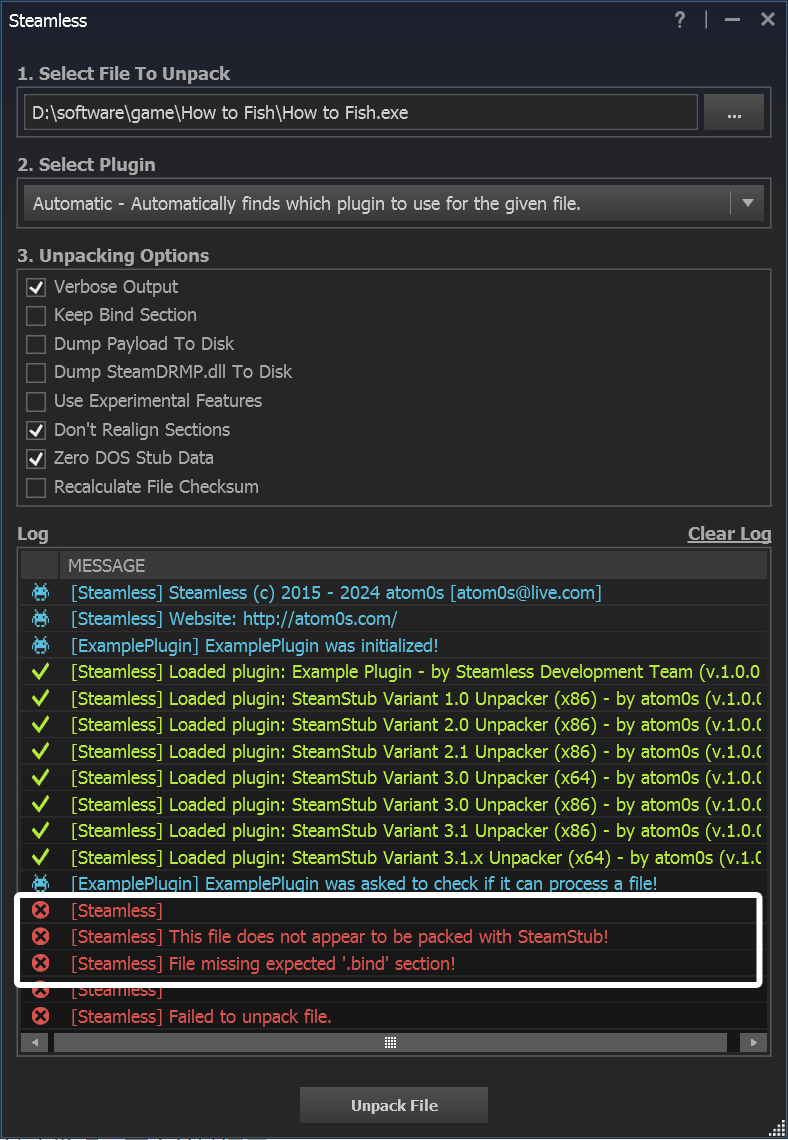788x1140 pixels.
Task: Click the log horizontal scrollbar left arrow
Action: (x=34, y=1043)
